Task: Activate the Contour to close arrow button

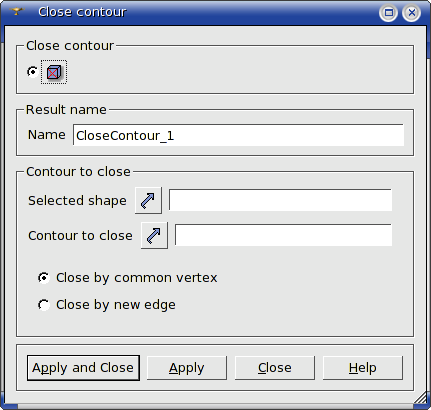Action: [x=154, y=235]
